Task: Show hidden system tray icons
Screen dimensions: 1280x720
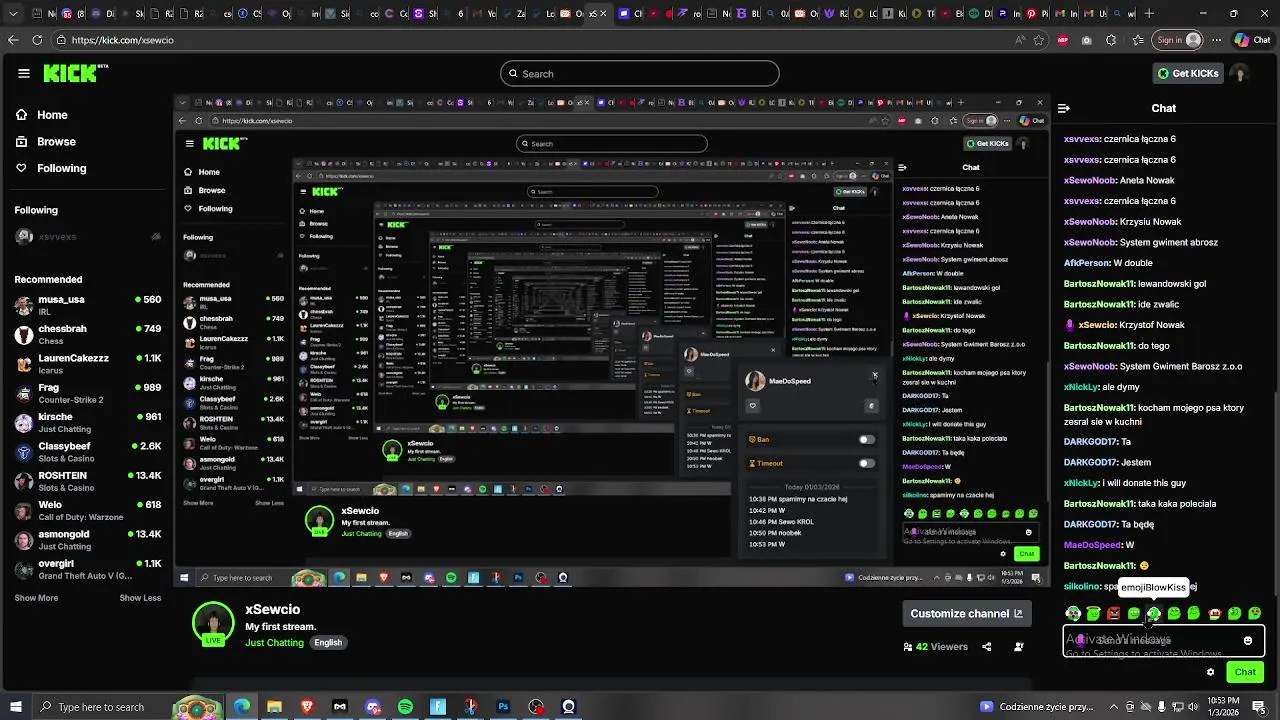Action: [x=1113, y=707]
